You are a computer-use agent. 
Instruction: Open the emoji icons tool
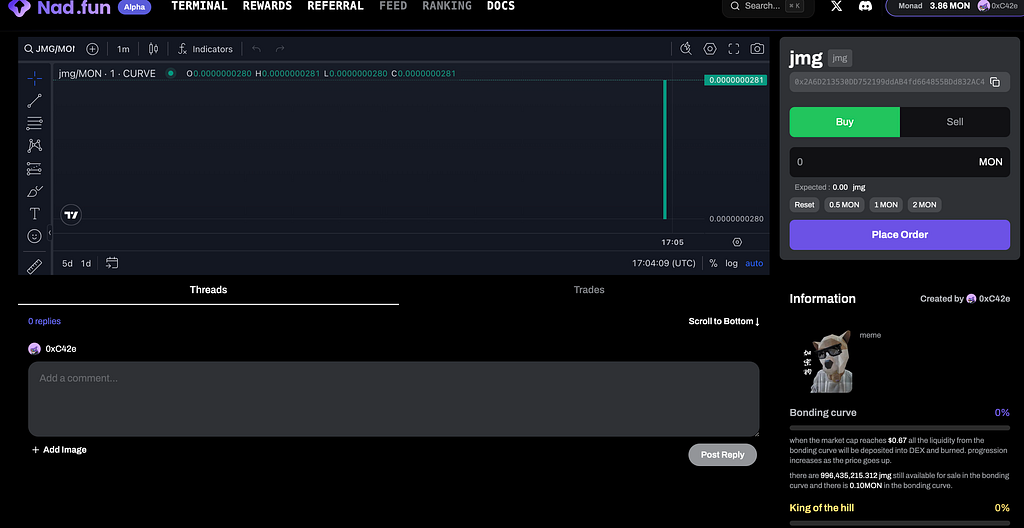pyautogui.click(x=35, y=236)
